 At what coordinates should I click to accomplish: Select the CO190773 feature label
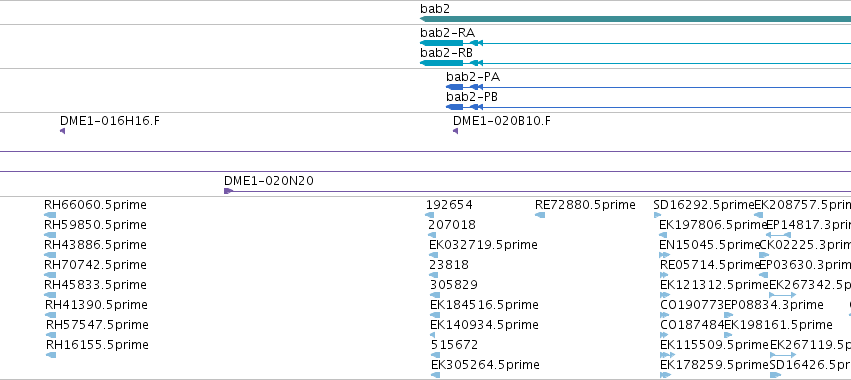[x=692, y=305]
